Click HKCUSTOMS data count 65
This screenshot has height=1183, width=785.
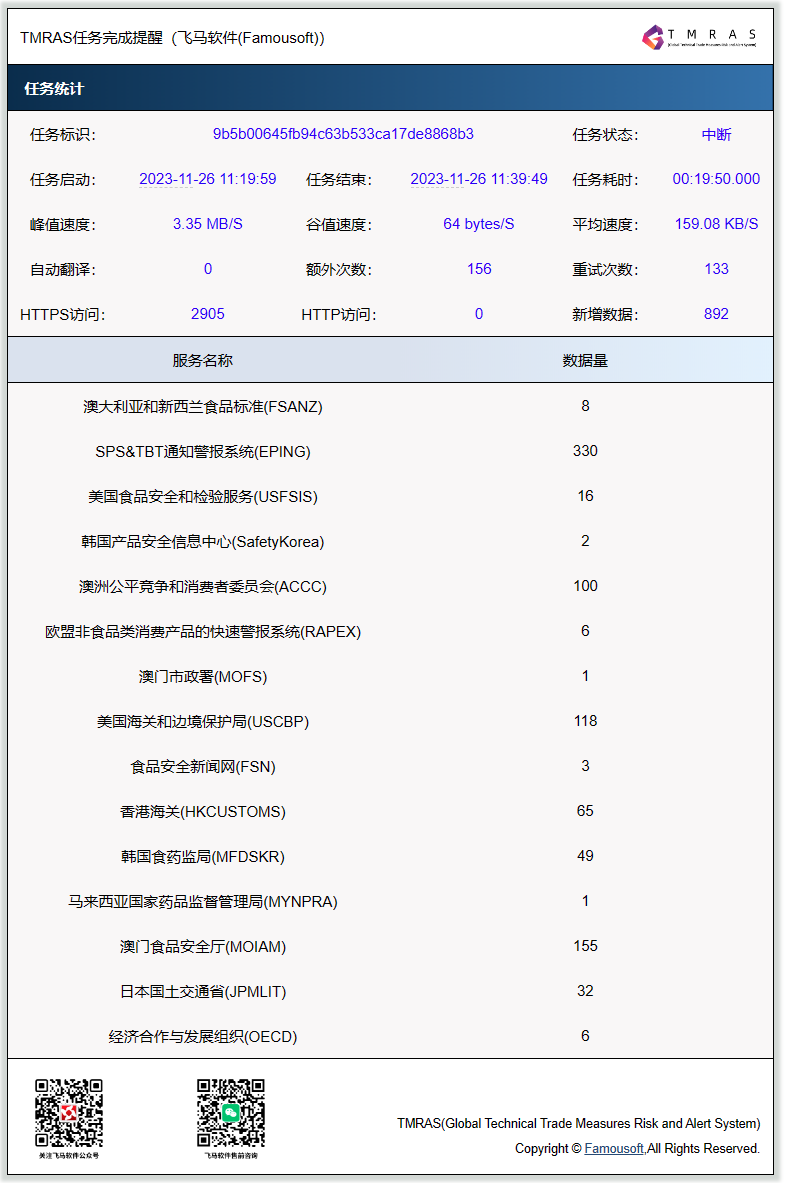tap(585, 811)
